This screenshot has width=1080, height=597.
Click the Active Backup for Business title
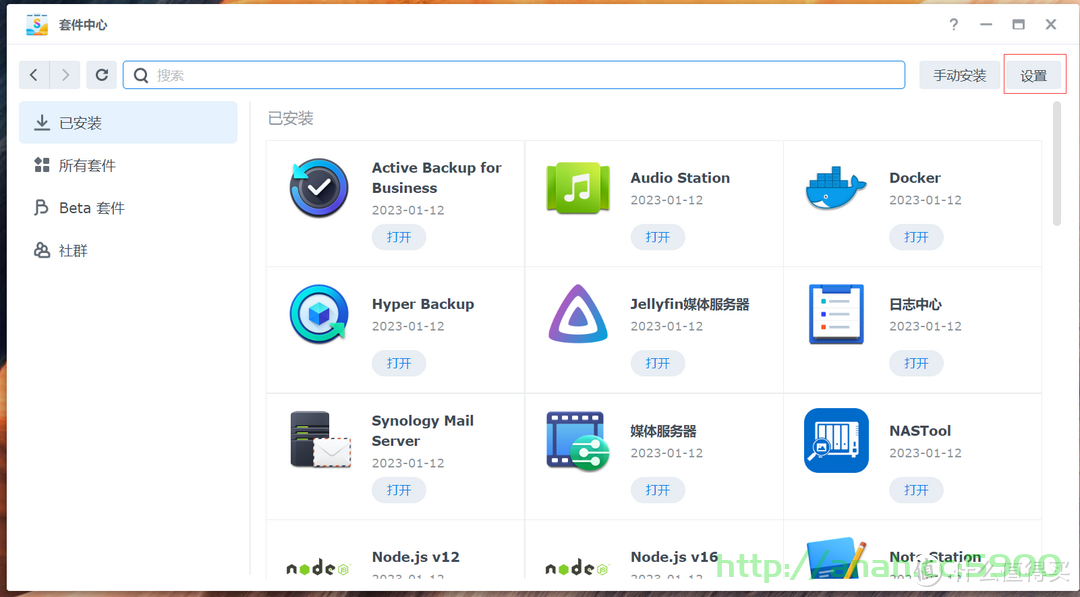tap(437, 178)
